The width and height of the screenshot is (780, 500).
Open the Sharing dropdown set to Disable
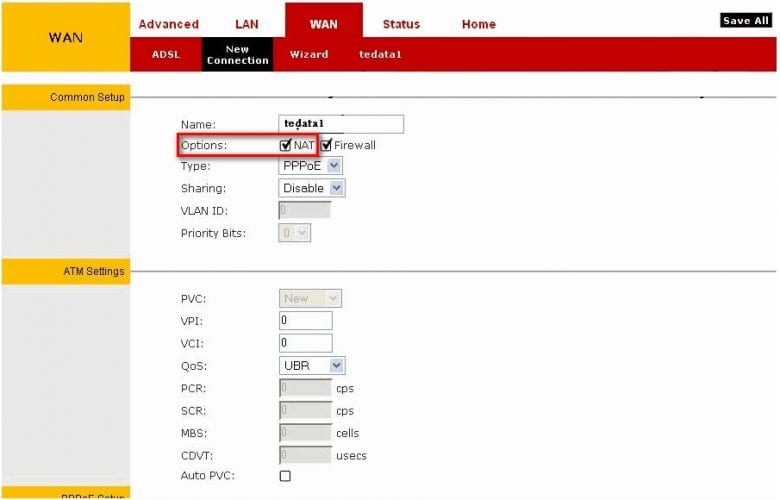pos(312,188)
